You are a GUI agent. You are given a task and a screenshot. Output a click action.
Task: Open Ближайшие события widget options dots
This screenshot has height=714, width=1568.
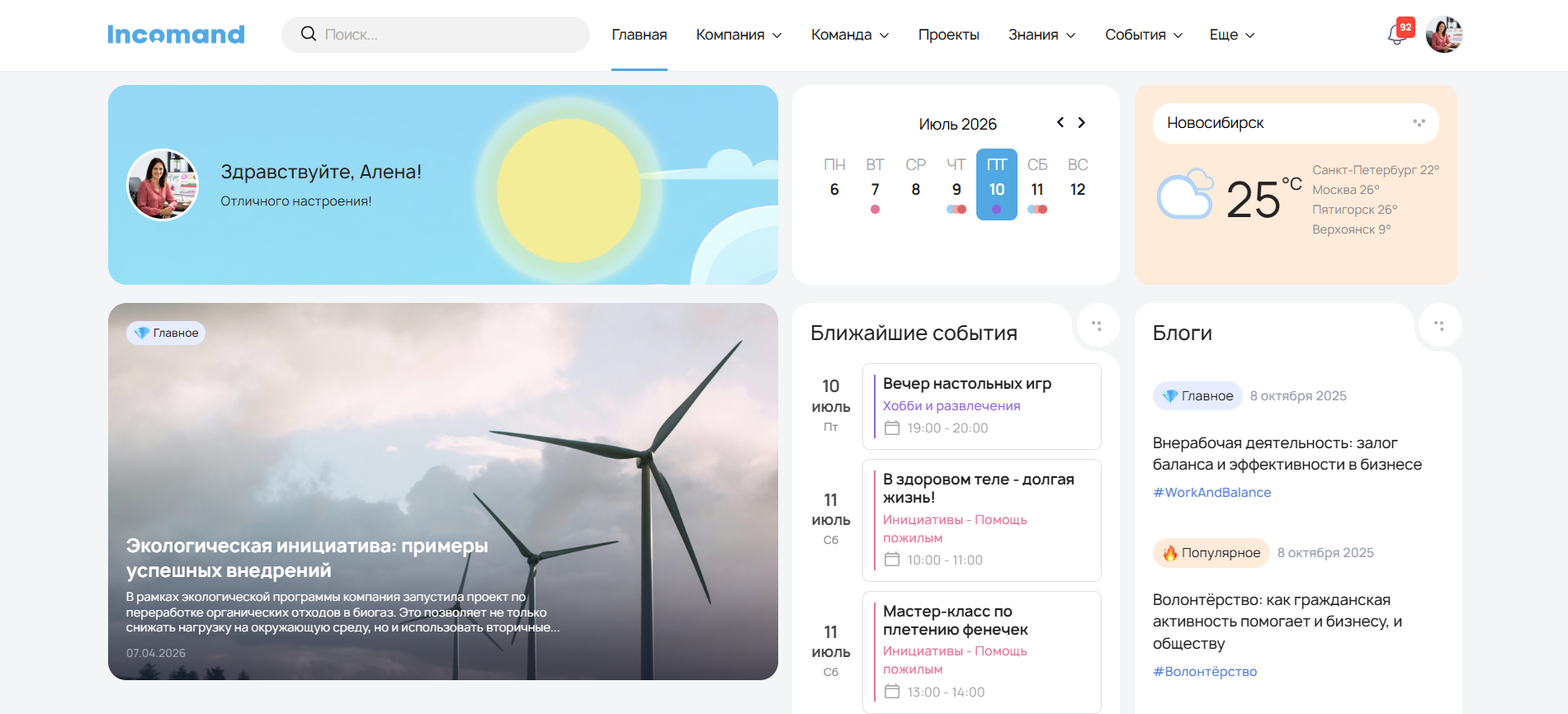[x=1097, y=325]
